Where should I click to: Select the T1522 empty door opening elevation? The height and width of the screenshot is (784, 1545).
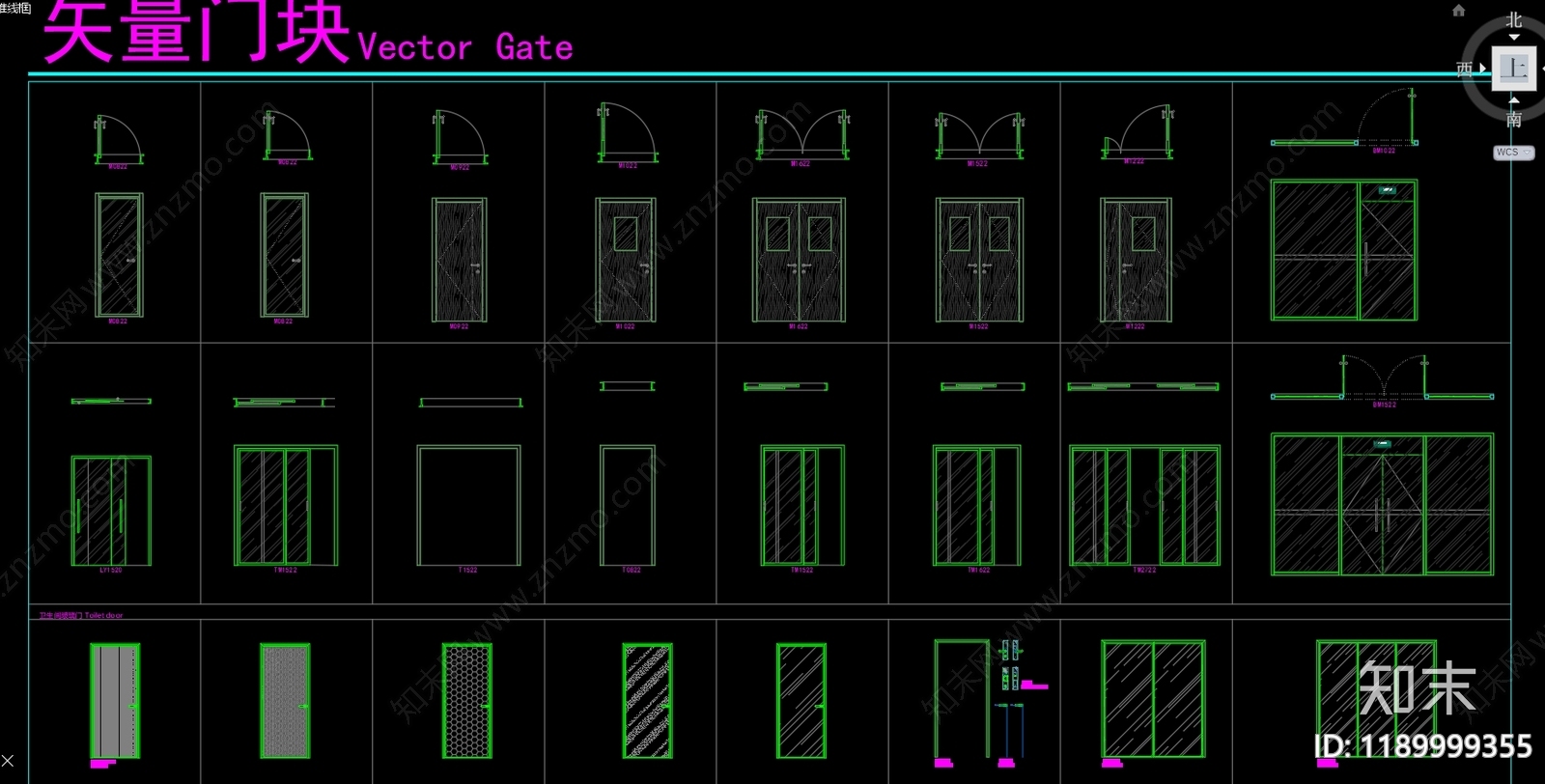click(x=468, y=505)
